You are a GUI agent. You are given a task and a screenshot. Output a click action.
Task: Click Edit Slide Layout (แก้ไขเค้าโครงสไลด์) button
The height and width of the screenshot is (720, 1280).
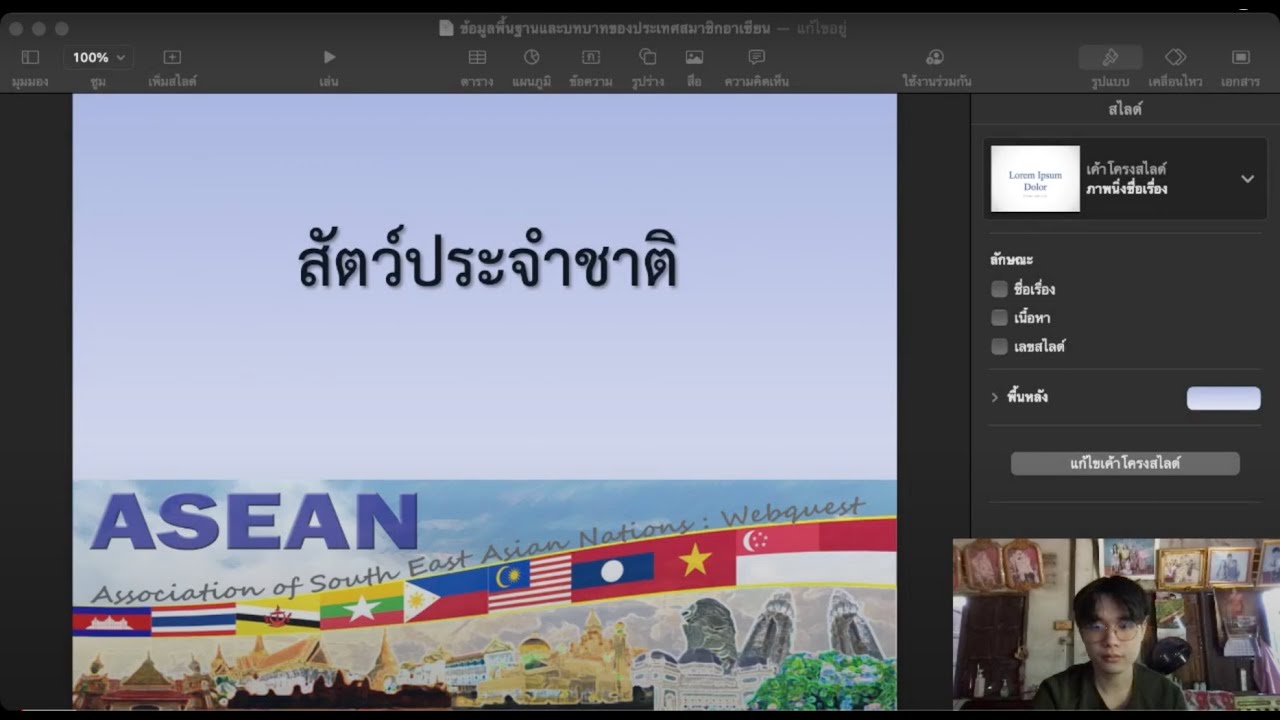[1125, 464]
